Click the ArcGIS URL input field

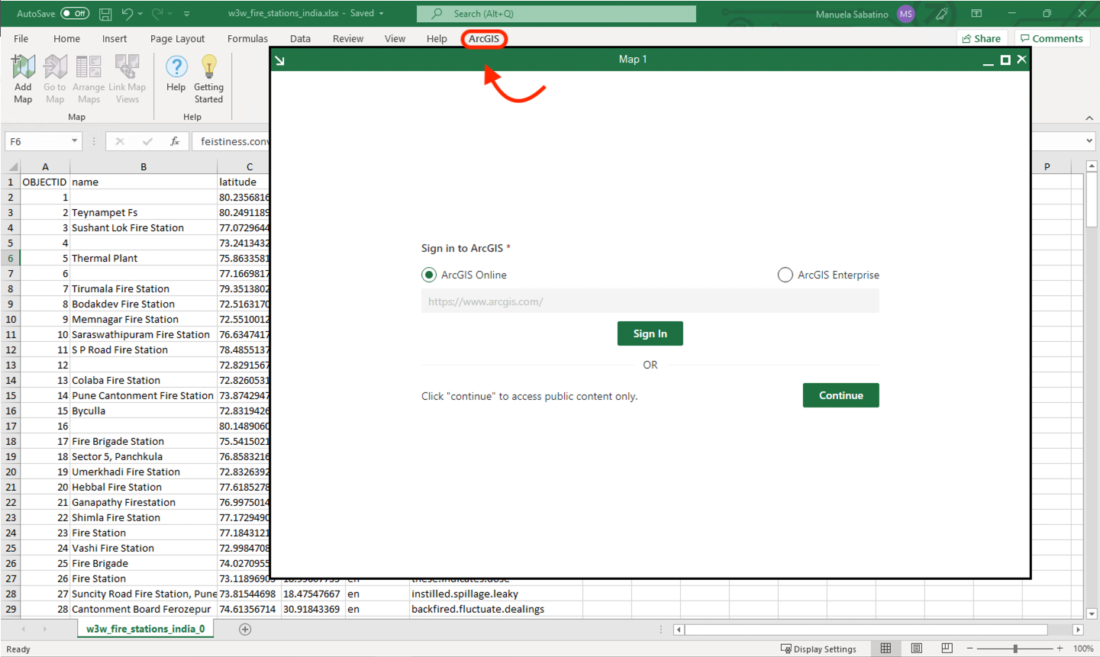click(x=650, y=302)
